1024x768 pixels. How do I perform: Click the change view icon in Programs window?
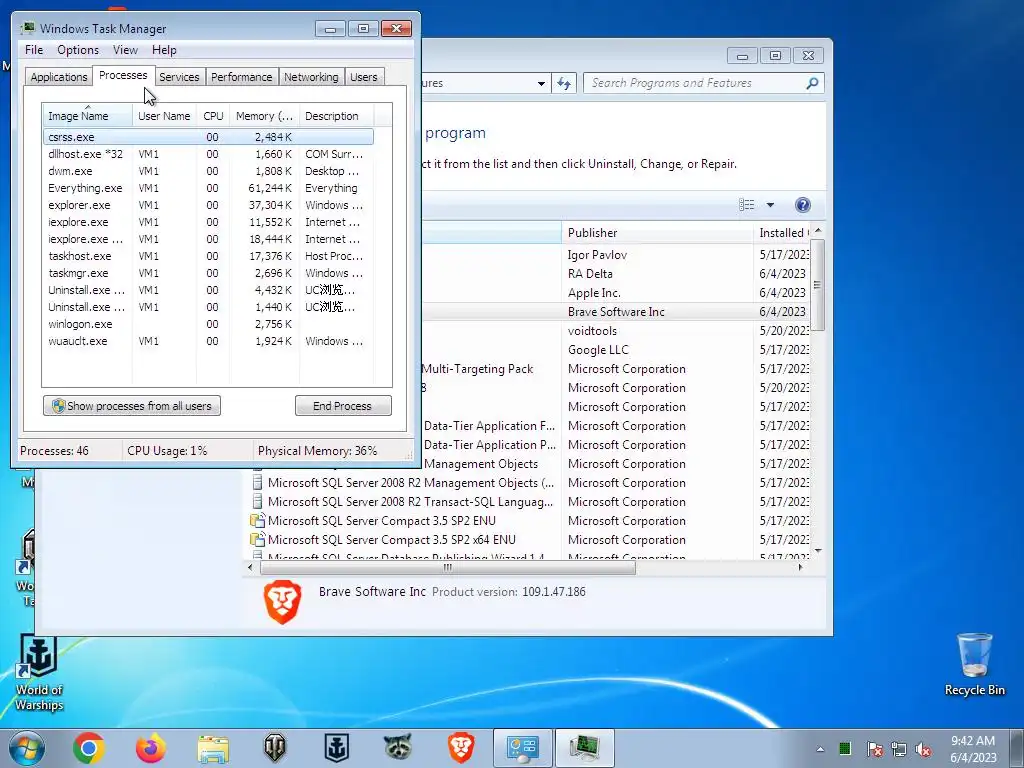tap(746, 205)
